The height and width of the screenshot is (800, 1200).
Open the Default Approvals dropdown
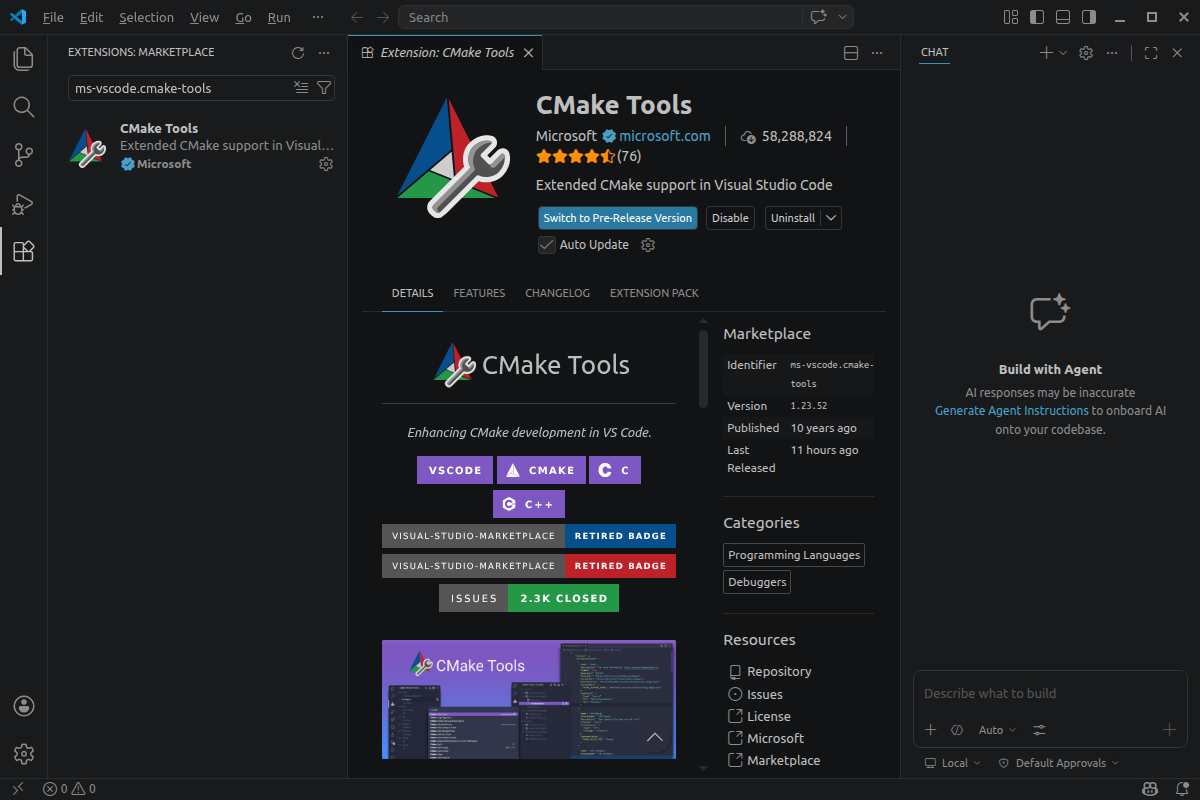1058,763
